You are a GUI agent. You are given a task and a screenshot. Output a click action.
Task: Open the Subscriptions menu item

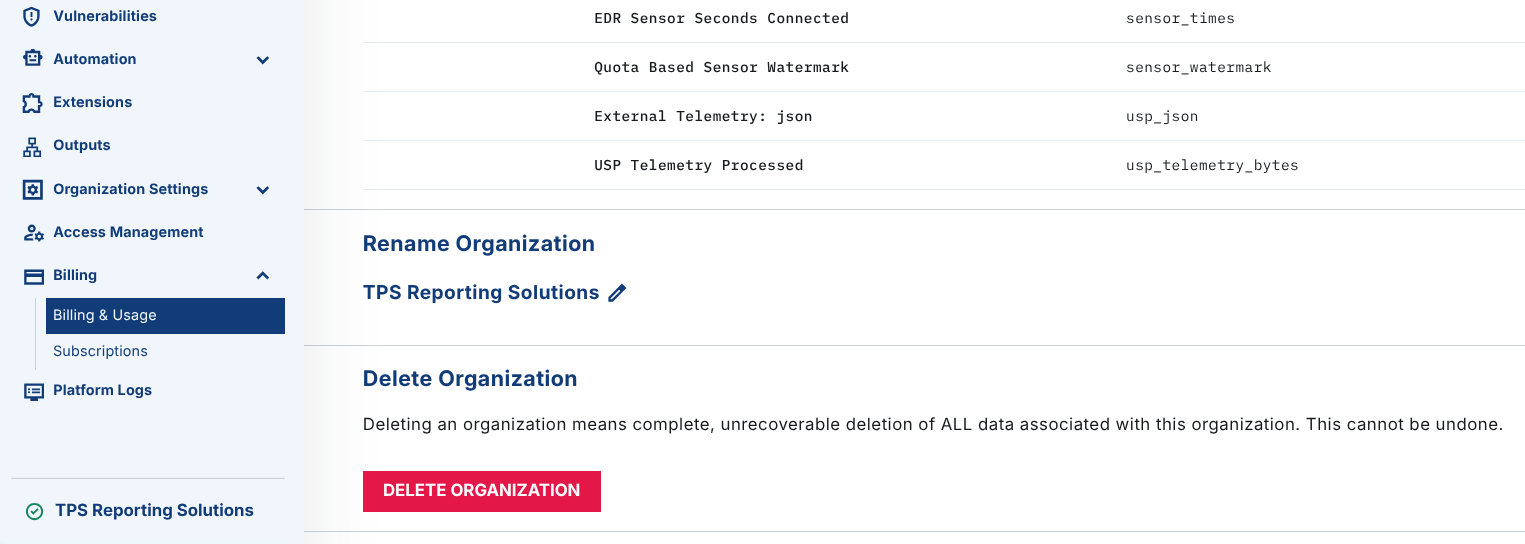tap(100, 351)
